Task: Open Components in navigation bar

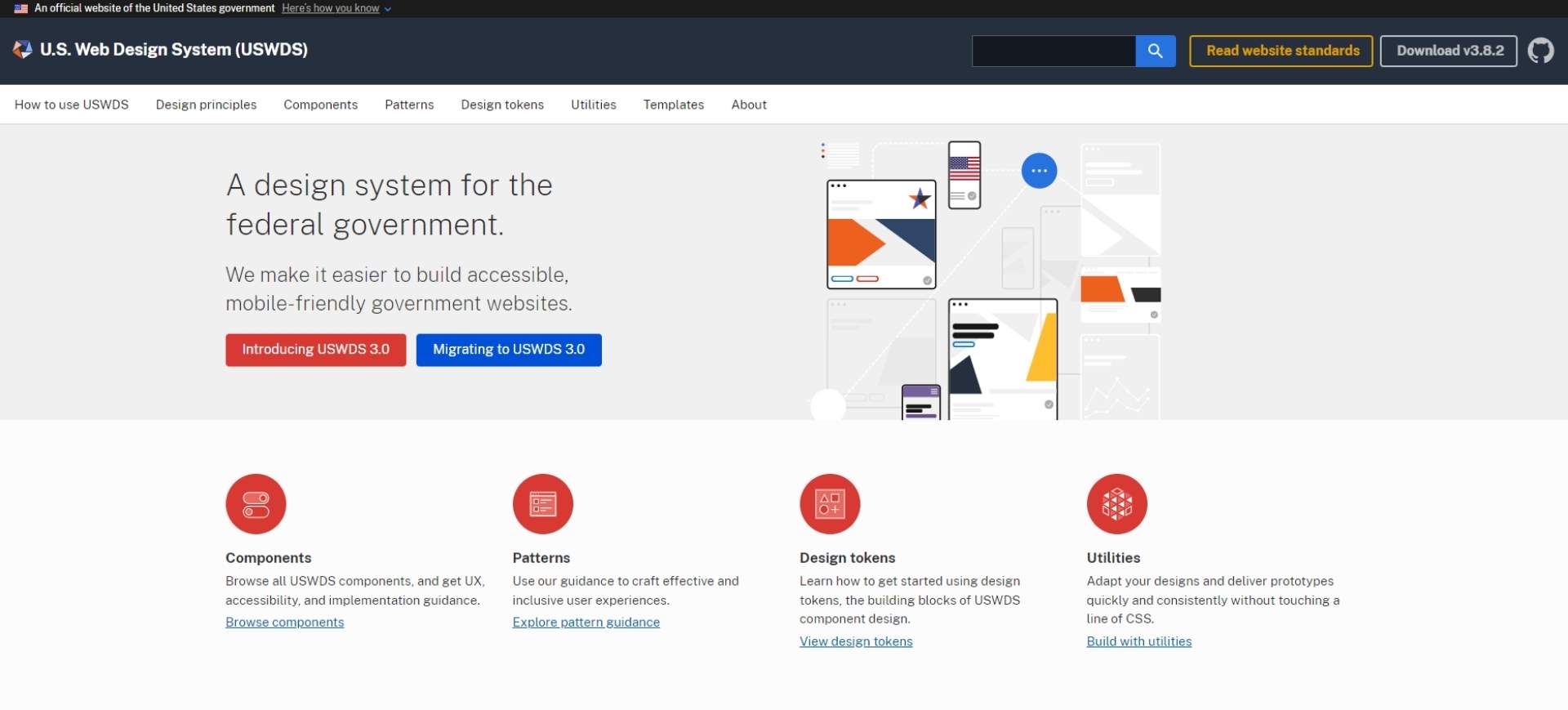Action: click(320, 105)
